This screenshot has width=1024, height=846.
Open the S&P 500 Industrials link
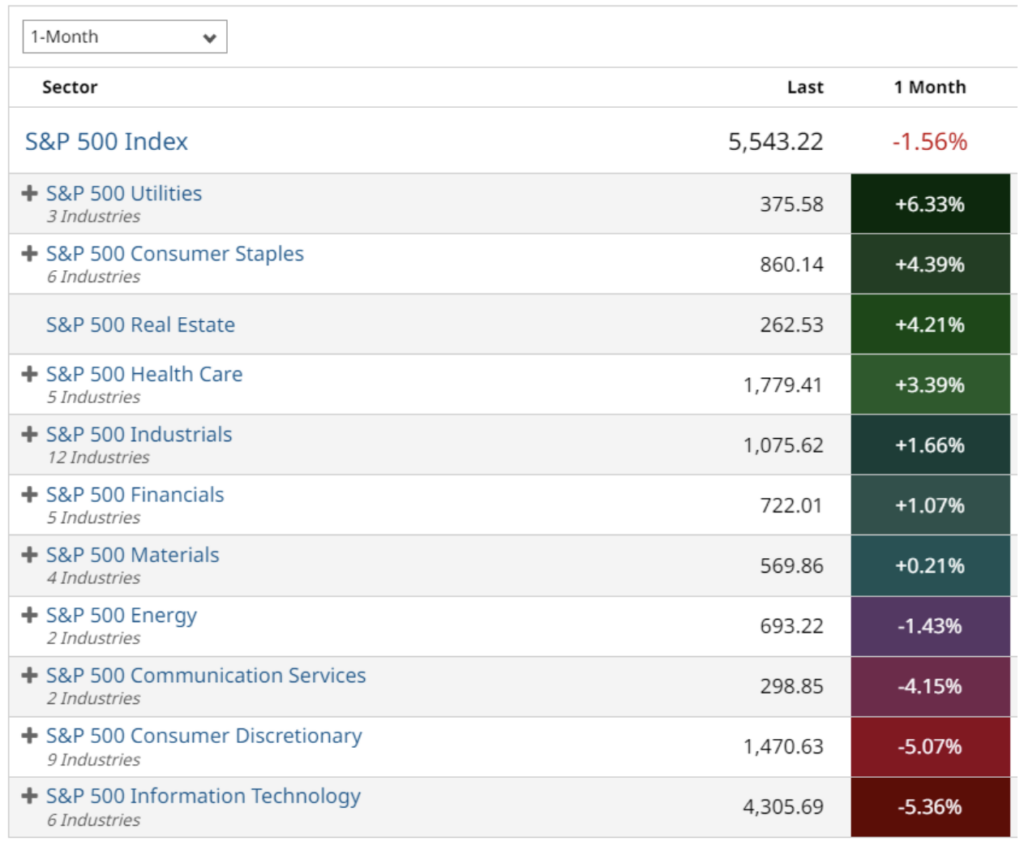[139, 434]
